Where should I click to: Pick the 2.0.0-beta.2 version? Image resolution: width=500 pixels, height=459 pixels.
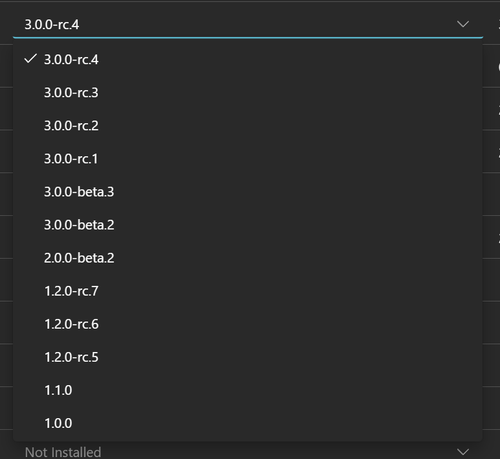coord(247,258)
